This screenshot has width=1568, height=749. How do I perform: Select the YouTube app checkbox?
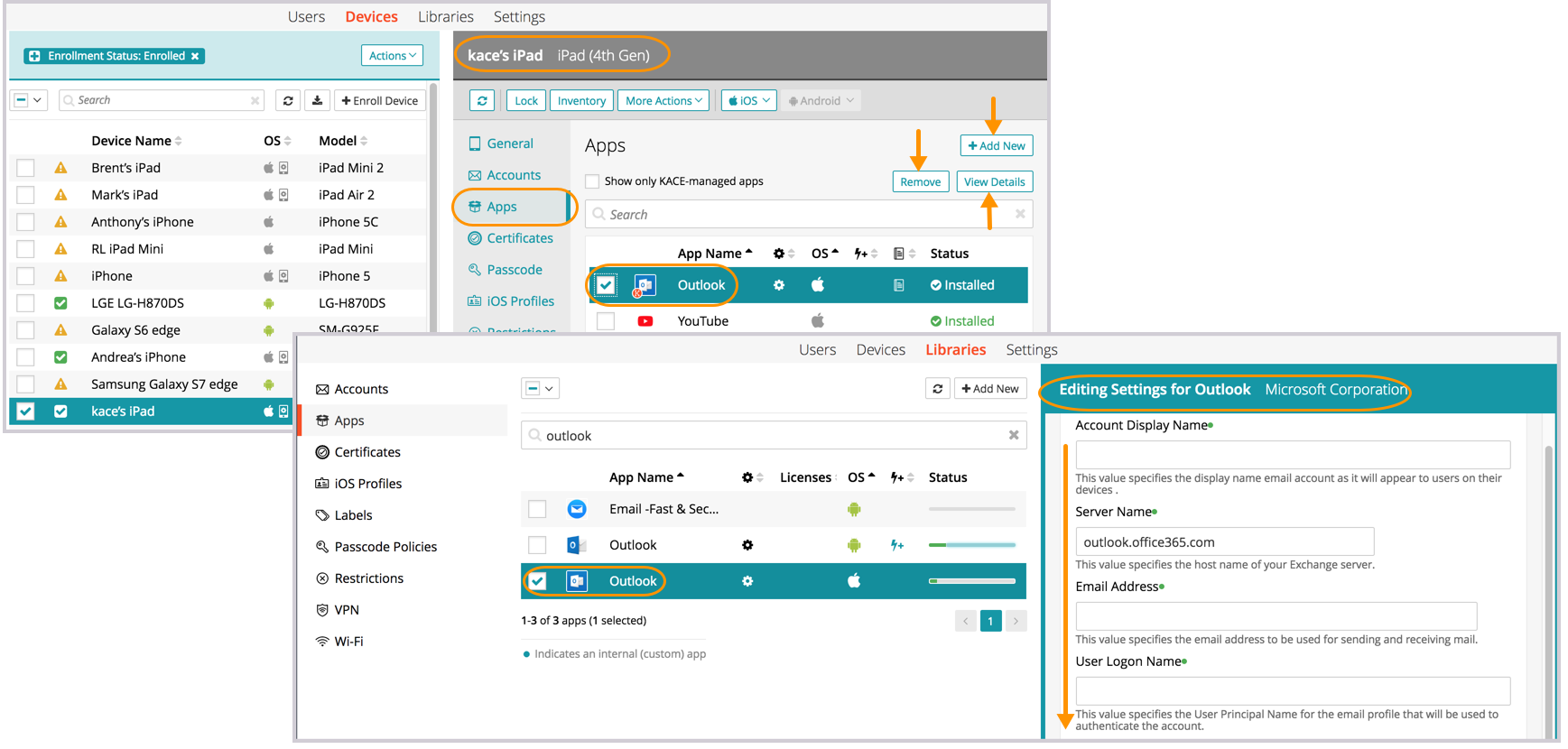click(606, 321)
